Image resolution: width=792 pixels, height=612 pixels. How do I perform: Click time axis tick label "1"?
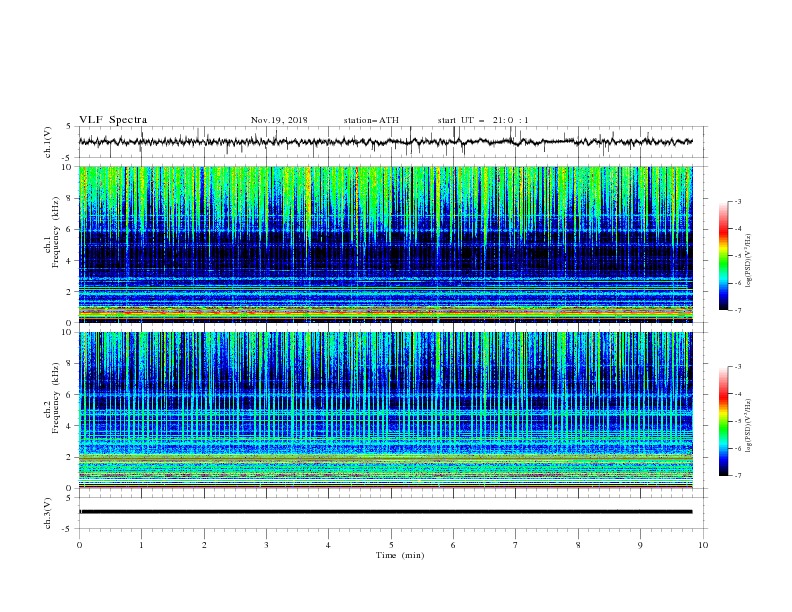click(x=141, y=545)
